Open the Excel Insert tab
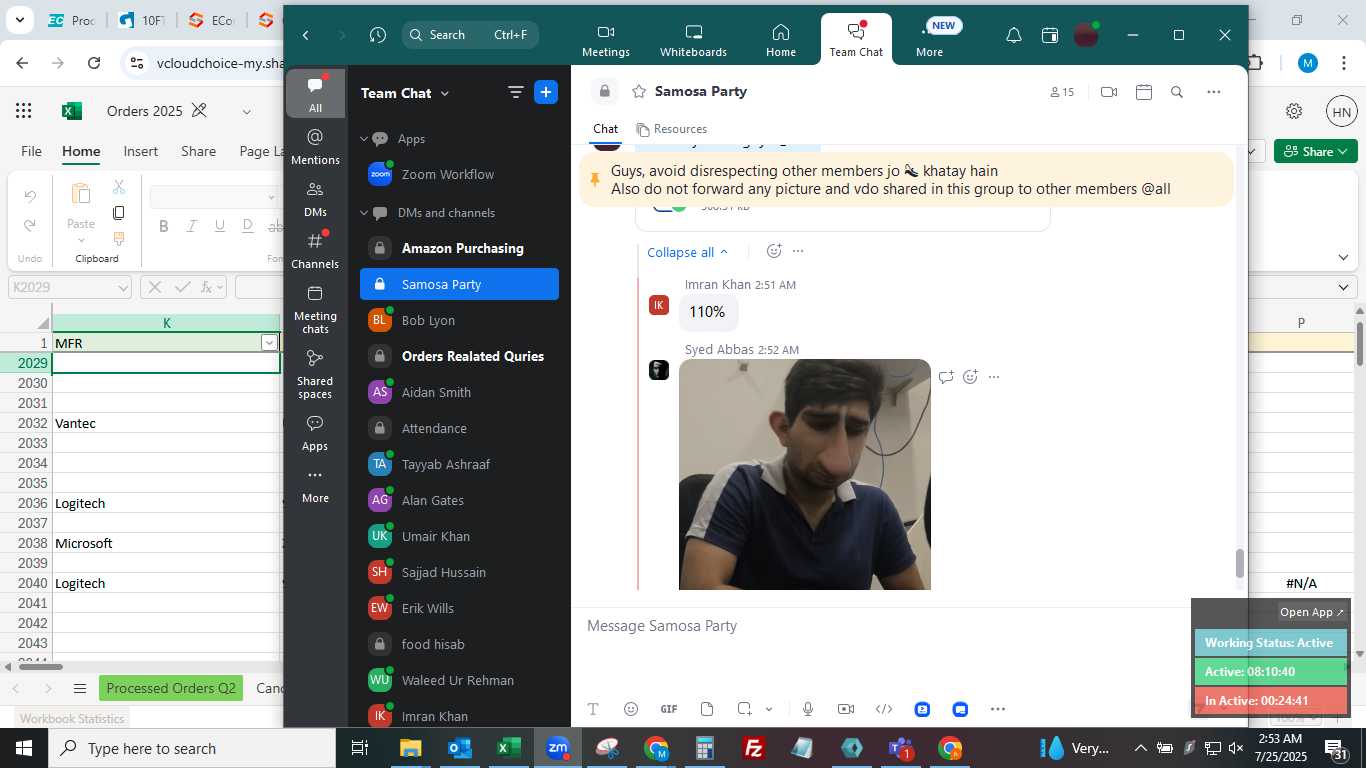 pos(141,151)
